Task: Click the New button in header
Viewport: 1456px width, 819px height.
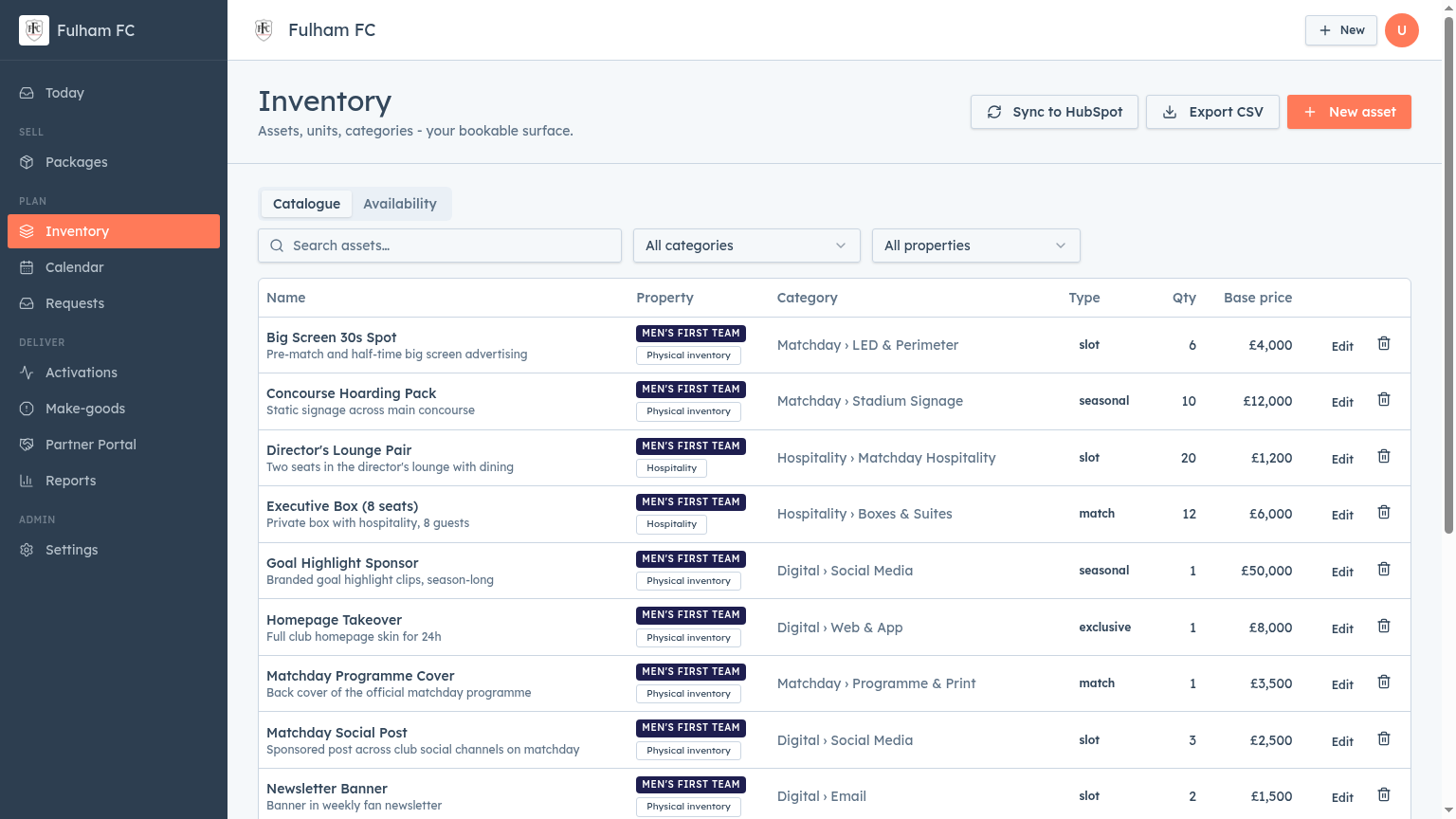Action: tap(1341, 30)
